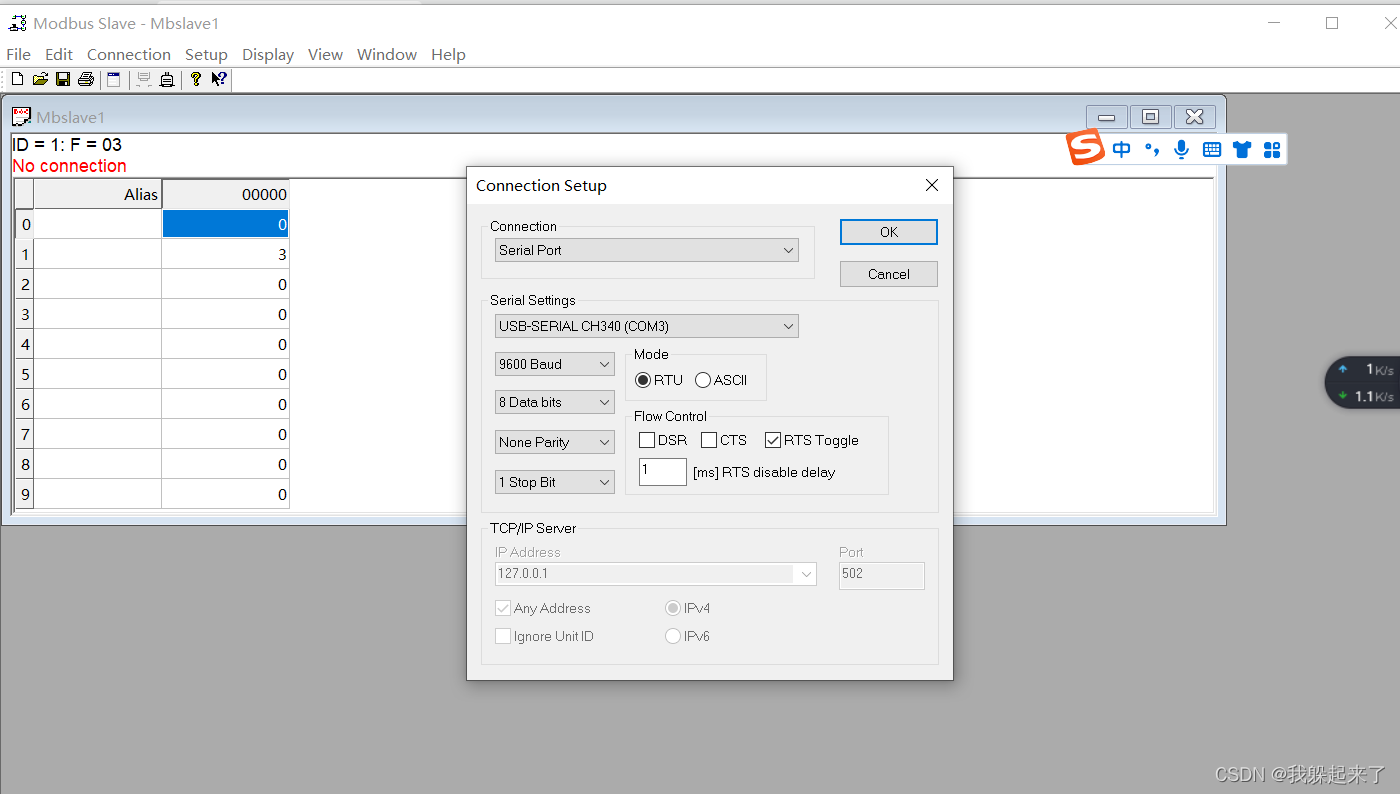Open the Connection menu
Image resolution: width=1400 pixels, height=794 pixels.
coord(128,54)
